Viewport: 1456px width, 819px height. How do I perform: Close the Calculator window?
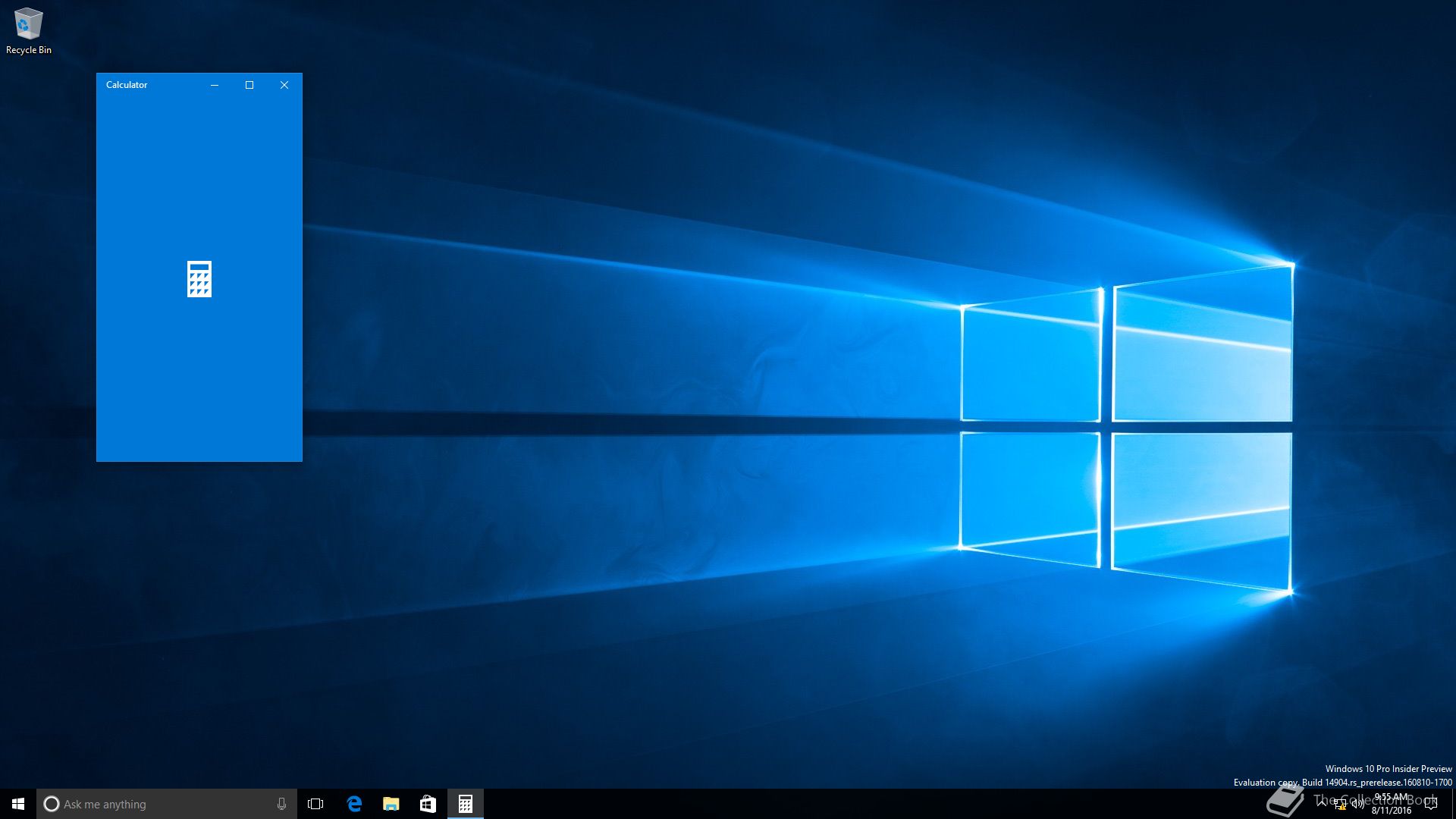284,85
